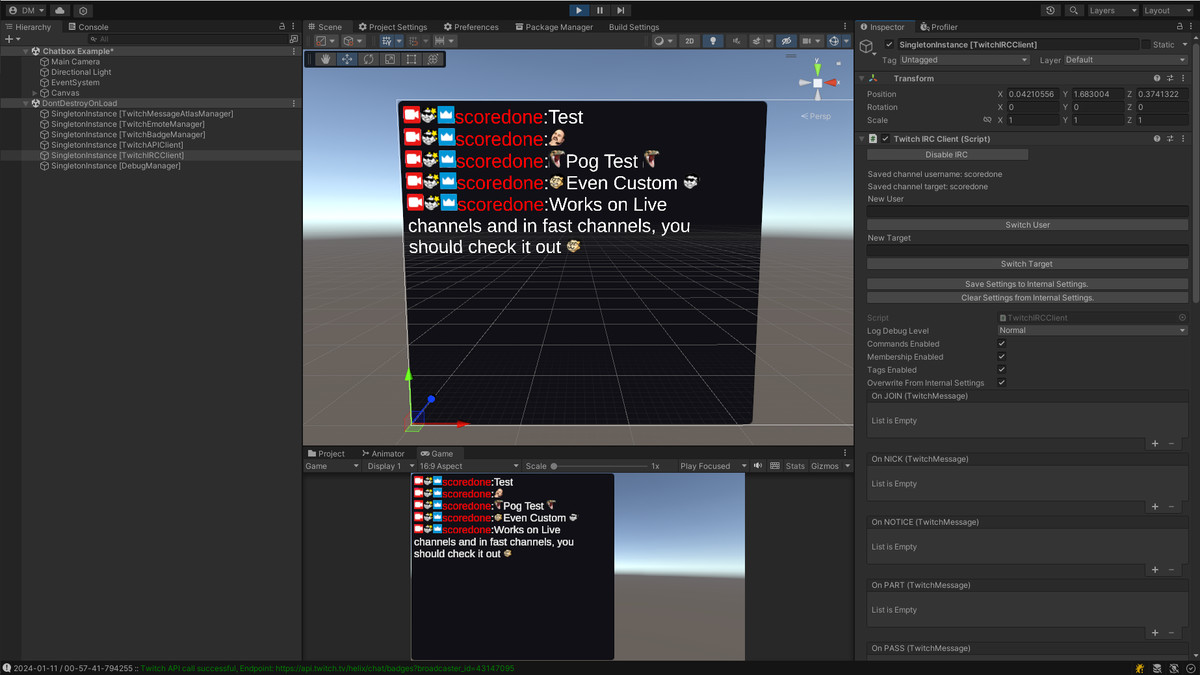Uncheck Overwrite From Internal Settings

click(1002, 383)
